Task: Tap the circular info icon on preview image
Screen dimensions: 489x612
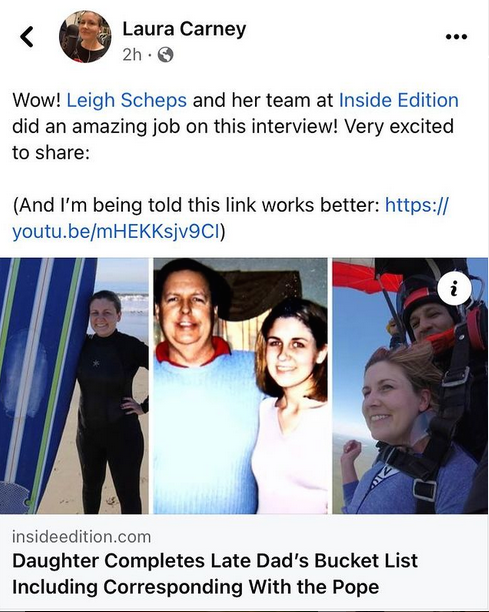Action: (454, 288)
